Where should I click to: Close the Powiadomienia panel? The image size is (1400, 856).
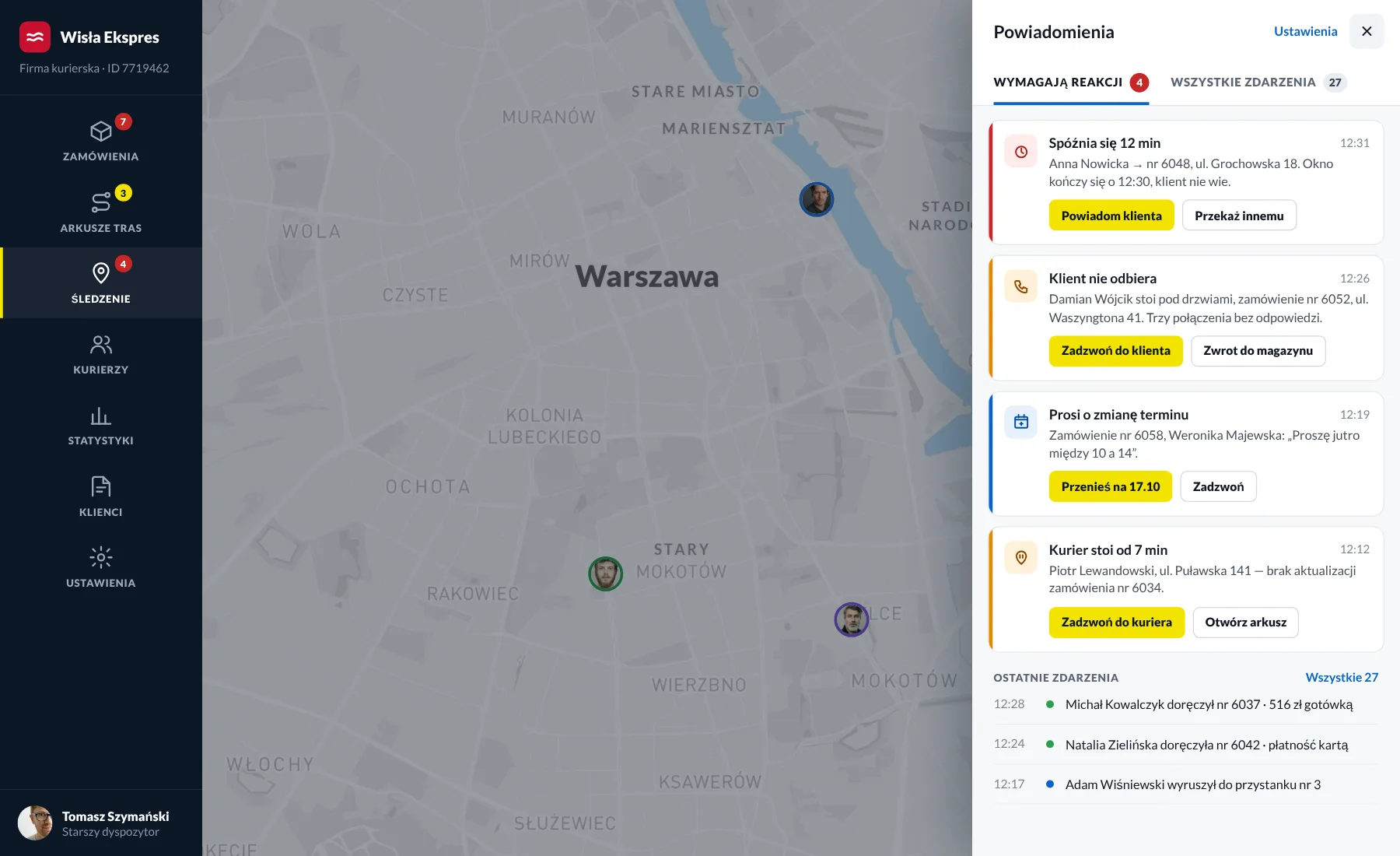1367,31
